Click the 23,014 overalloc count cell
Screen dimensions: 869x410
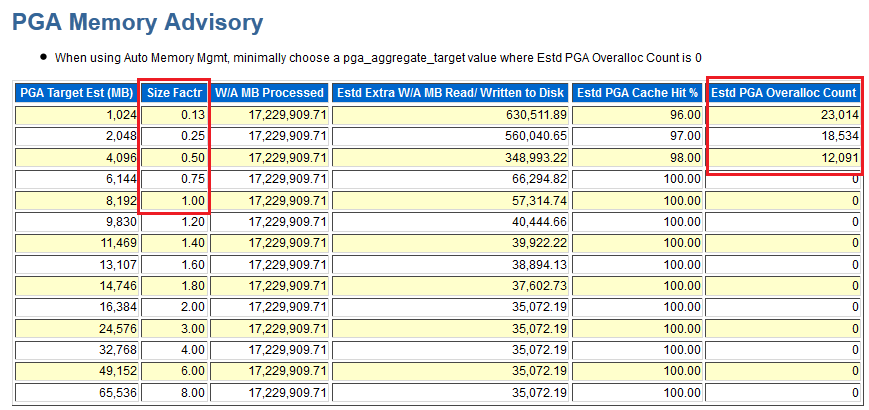tap(784, 115)
